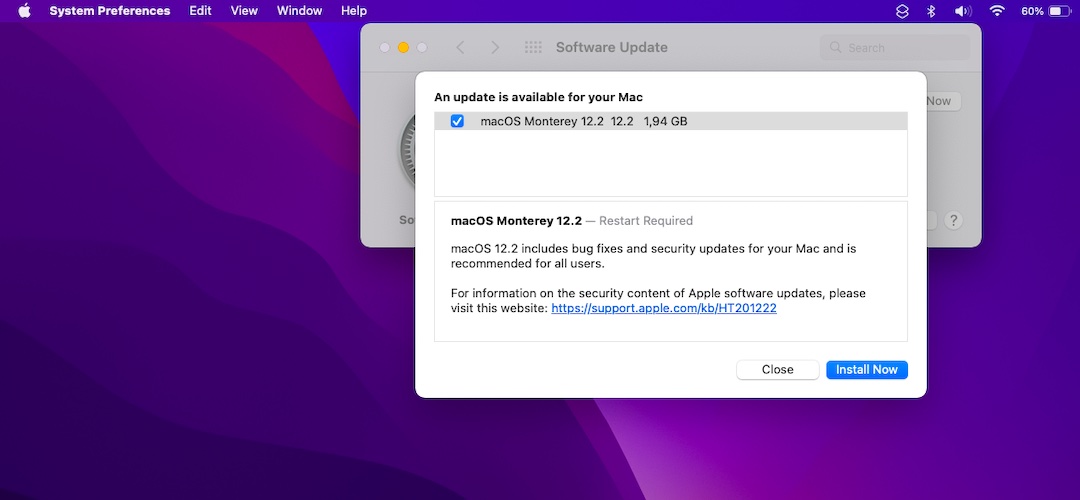Image resolution: width=1080 pixels, height=500 pixels.
Task: Click the Search field in Software Update
Action: click(x=895, y=48)
